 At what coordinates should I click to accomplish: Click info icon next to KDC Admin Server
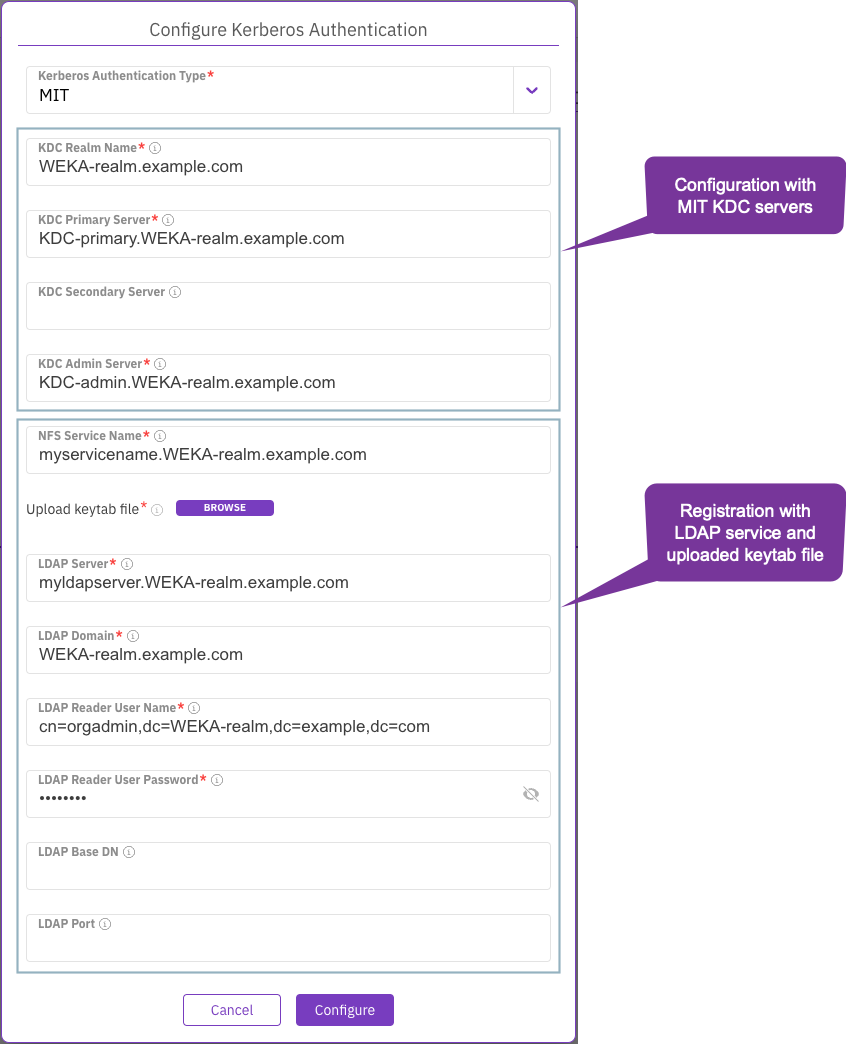click(x=160, y=364)
